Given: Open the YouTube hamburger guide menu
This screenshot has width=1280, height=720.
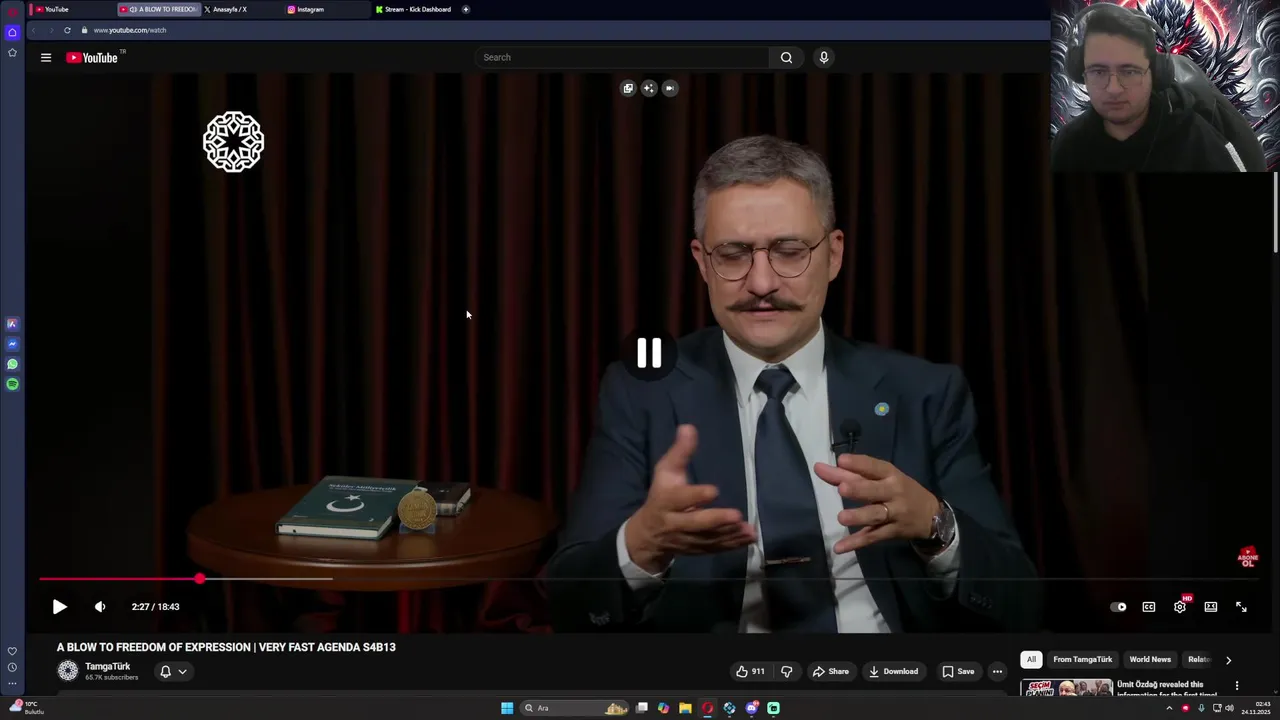Looking at the screenshot, I should click(x=45, y=58).
